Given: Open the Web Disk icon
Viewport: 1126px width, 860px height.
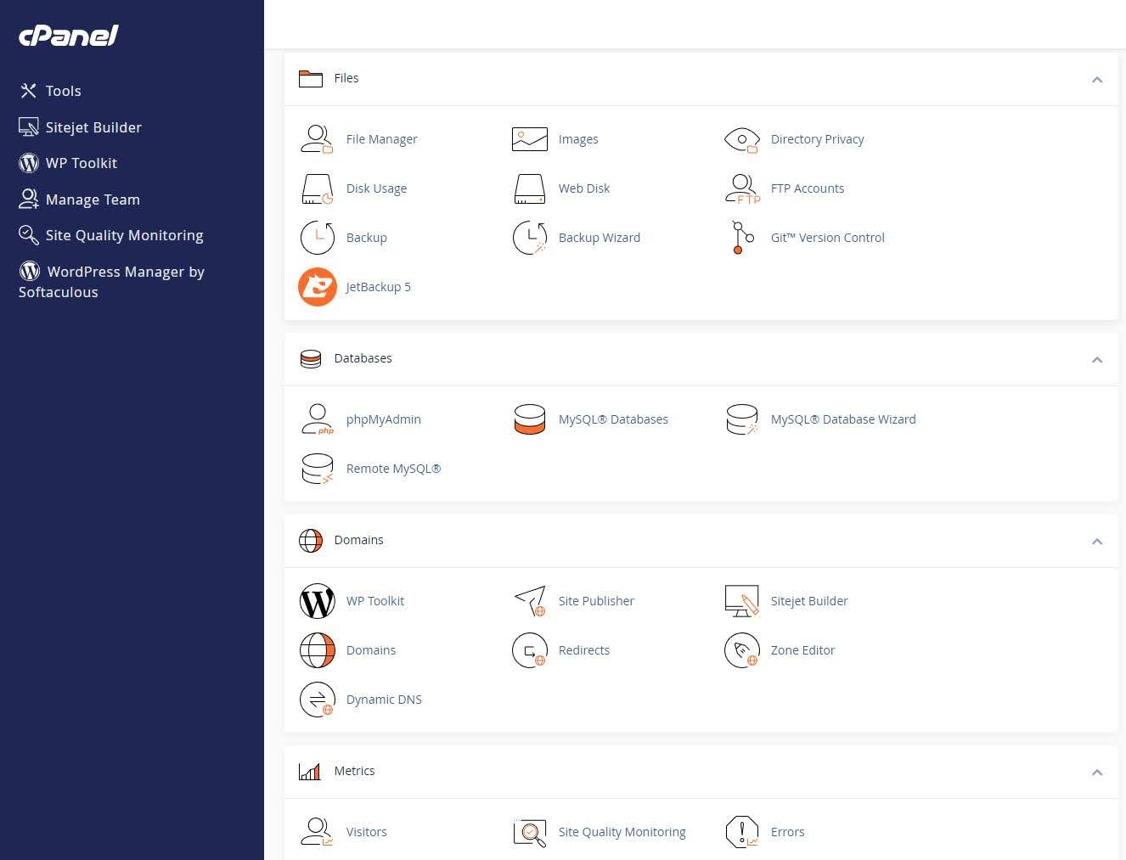Looking at the screenshot, I should click(529, 189).
